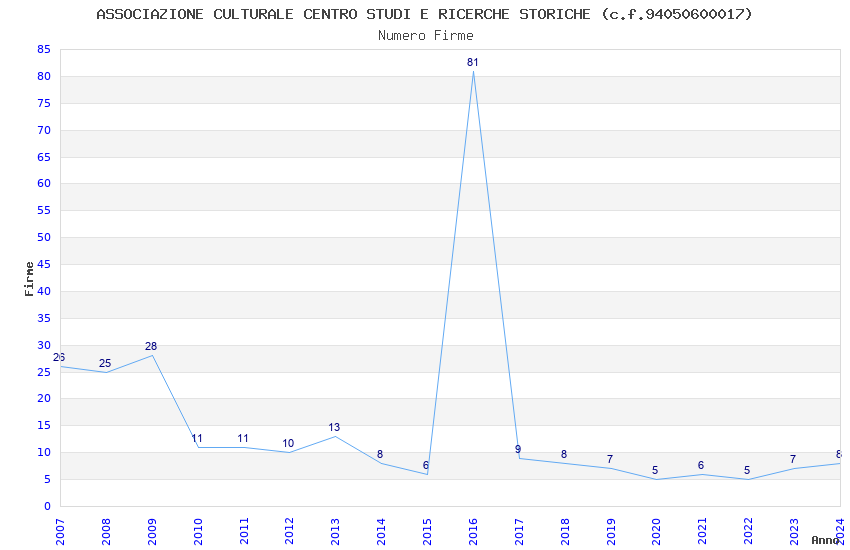Click the 2015 data point labeled 6

pos(427,474)
